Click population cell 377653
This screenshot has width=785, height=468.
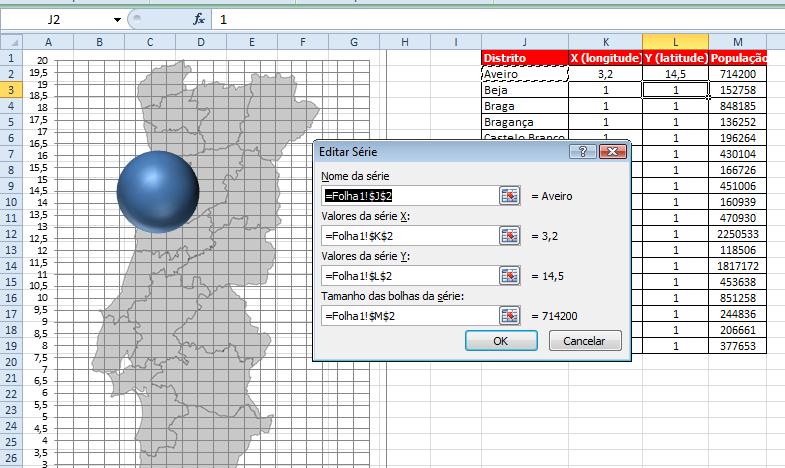click(737, 346)
